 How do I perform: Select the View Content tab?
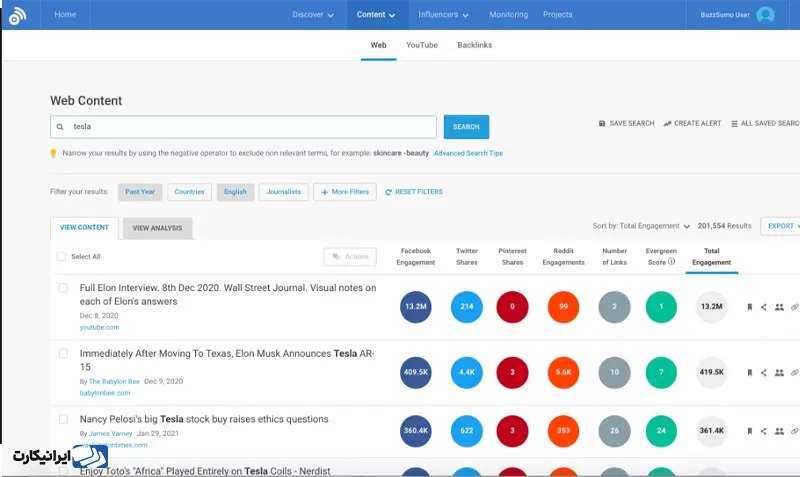tap(84, 228)
